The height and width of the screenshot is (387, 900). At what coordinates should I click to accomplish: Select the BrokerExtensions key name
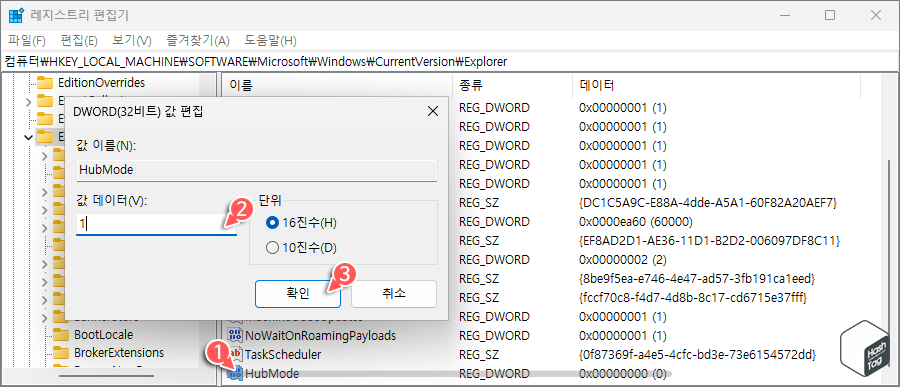pos(119,353)
